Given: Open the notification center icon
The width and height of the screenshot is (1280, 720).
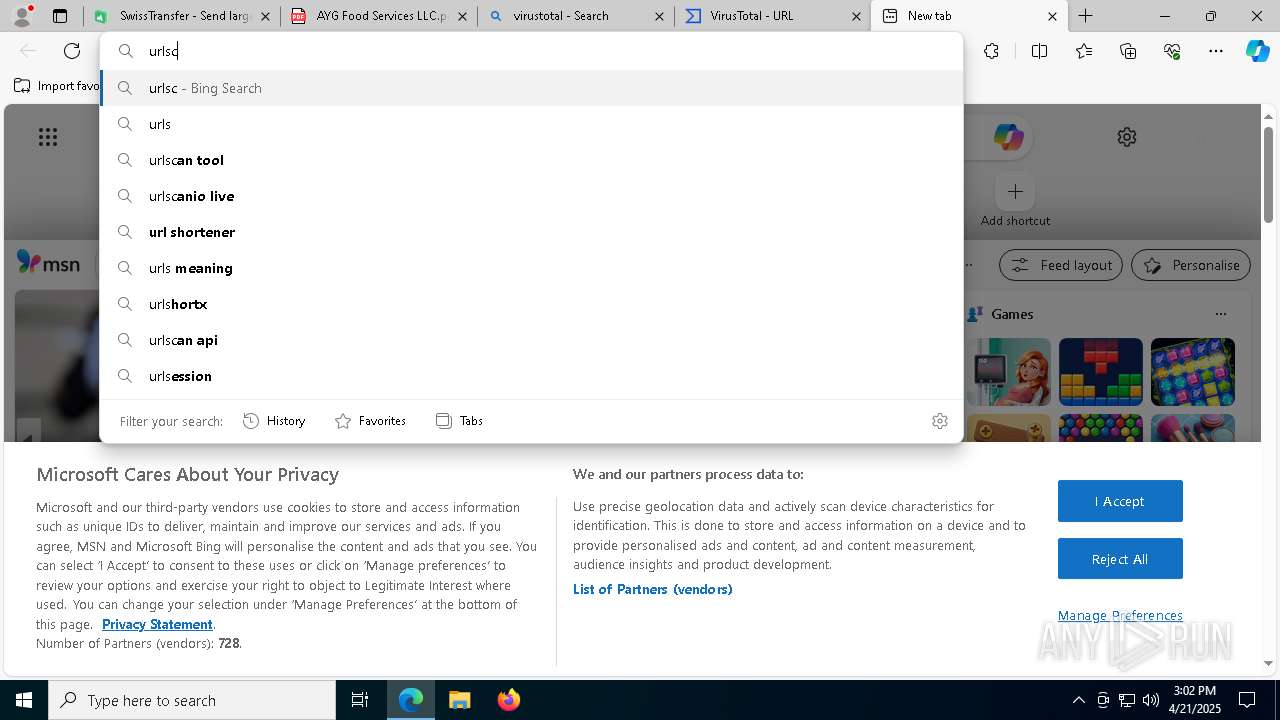Looking at the screenshot, I should [1247, 700].
